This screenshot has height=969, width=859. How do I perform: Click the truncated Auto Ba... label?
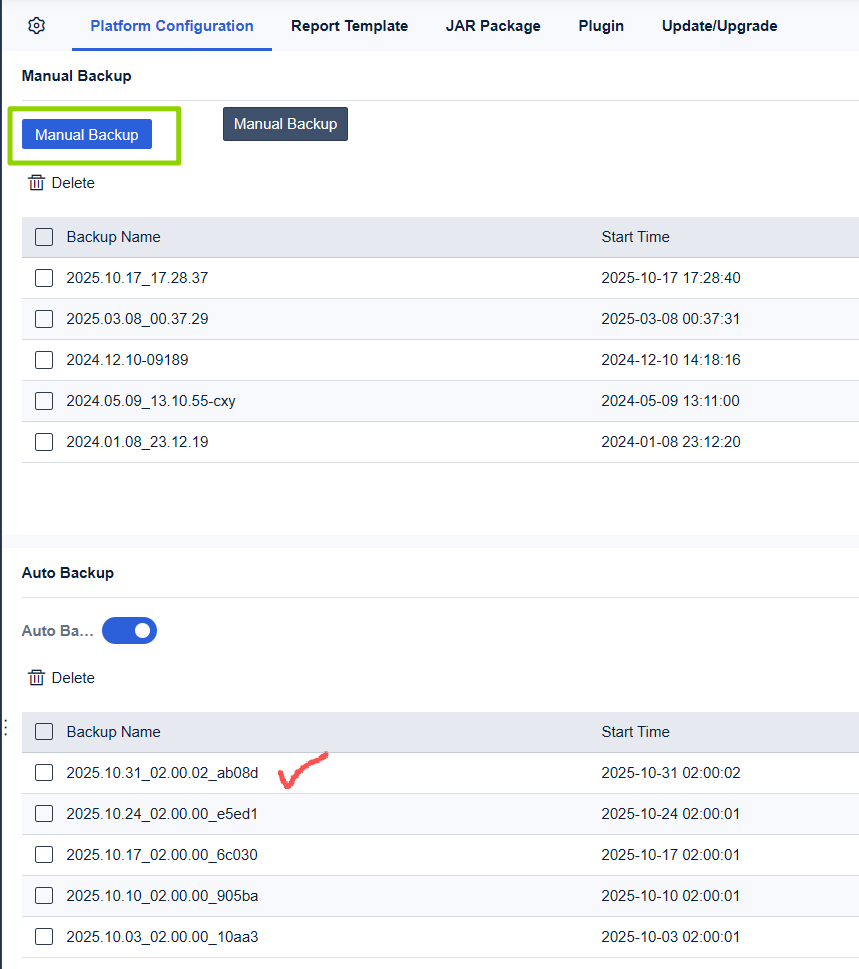coord(57,630)
